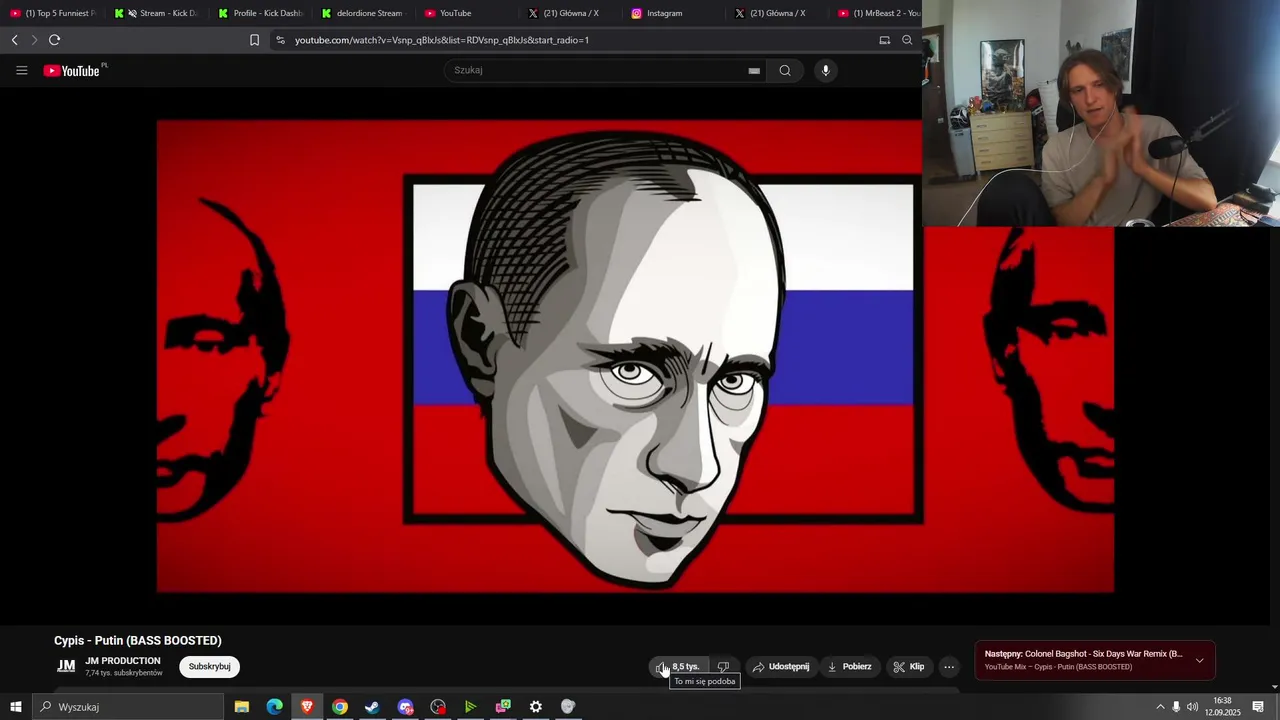Click the Windows taskbar search box Wyszukaj
Screen dimensions: 1280x720
tap(128, 707)
